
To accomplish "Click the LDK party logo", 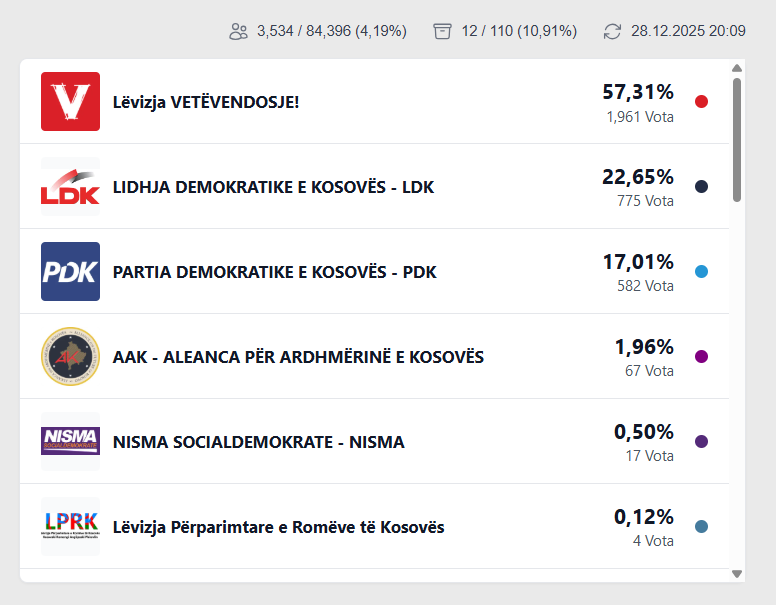I will tap(70, 186).
